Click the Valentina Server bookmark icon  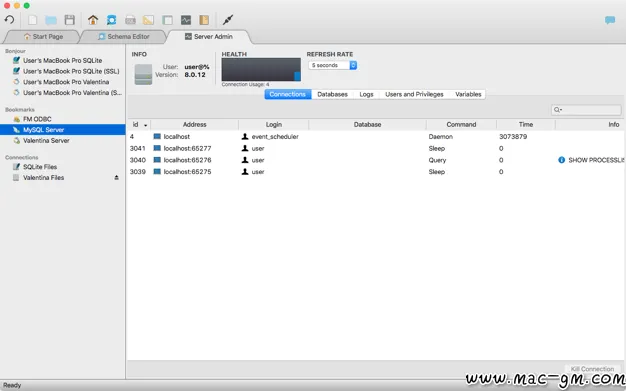click(x=16, y=141)
